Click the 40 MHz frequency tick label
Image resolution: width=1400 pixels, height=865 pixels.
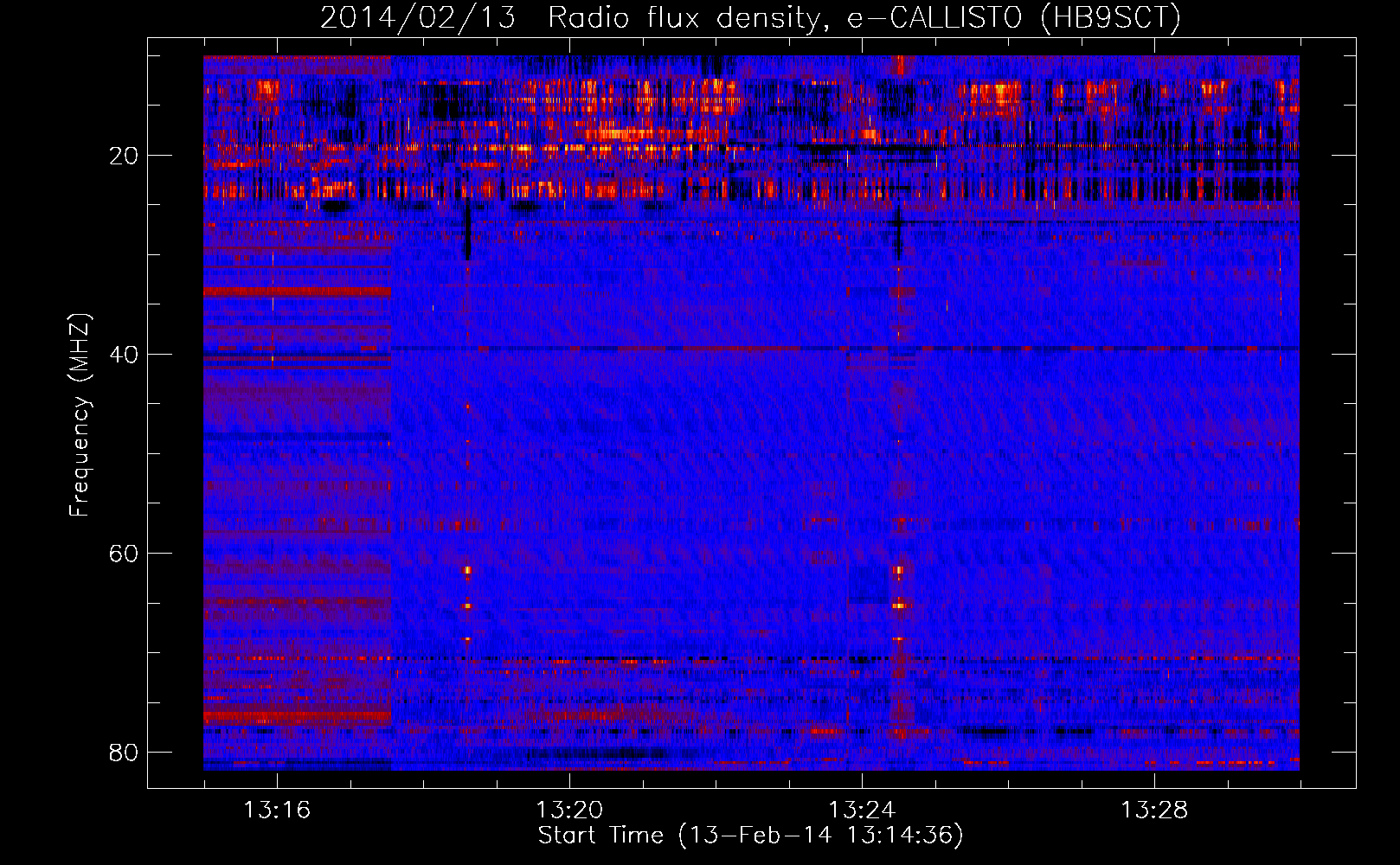(x=124, y=355)
